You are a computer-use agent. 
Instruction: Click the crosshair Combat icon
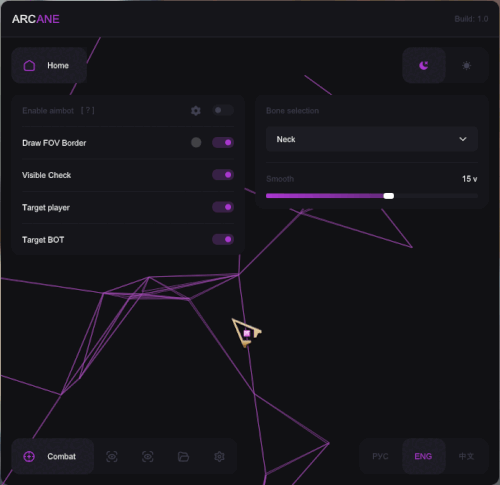coord(29,456)
